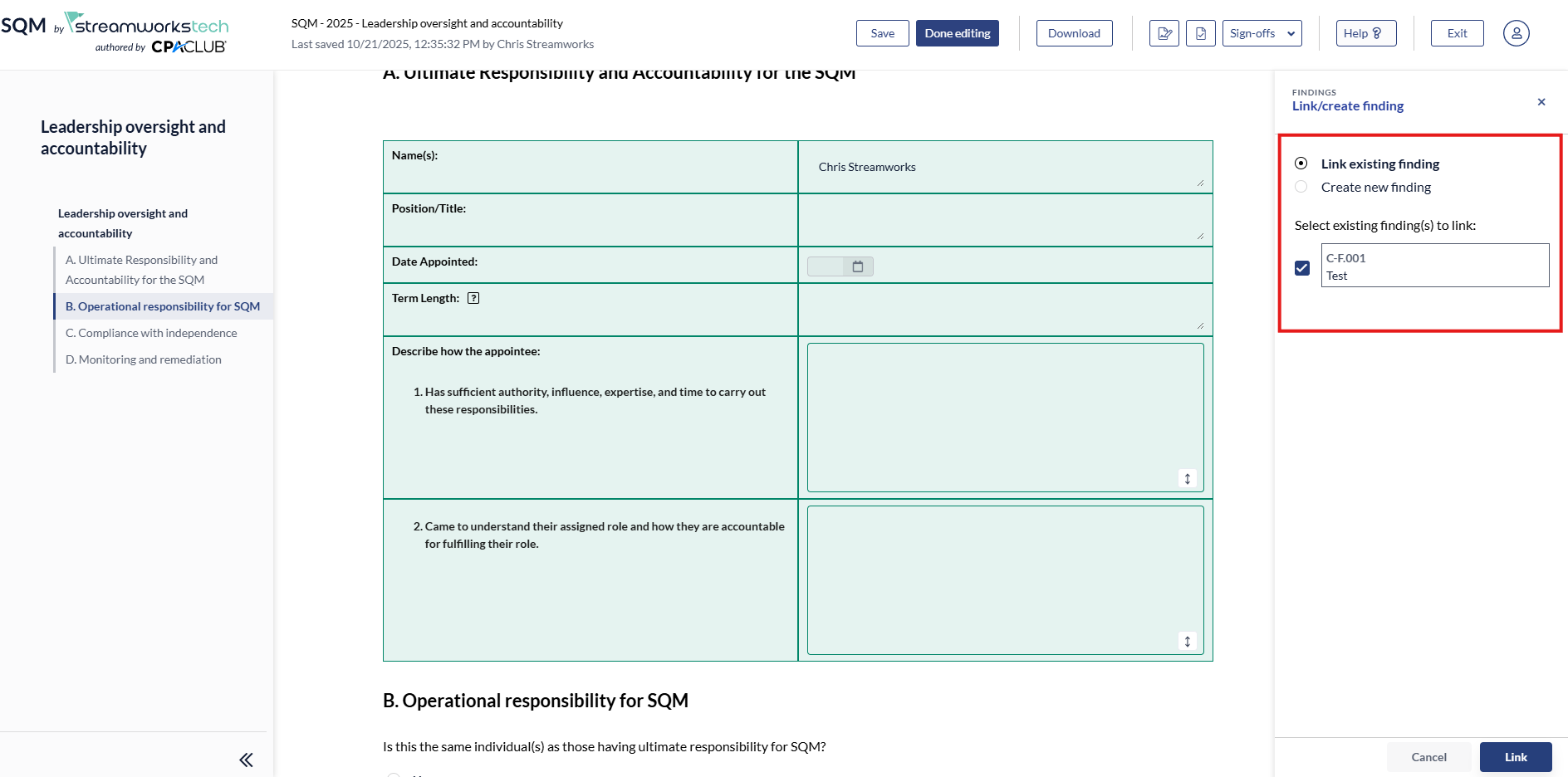Open the Help menu

(1365, 33)
